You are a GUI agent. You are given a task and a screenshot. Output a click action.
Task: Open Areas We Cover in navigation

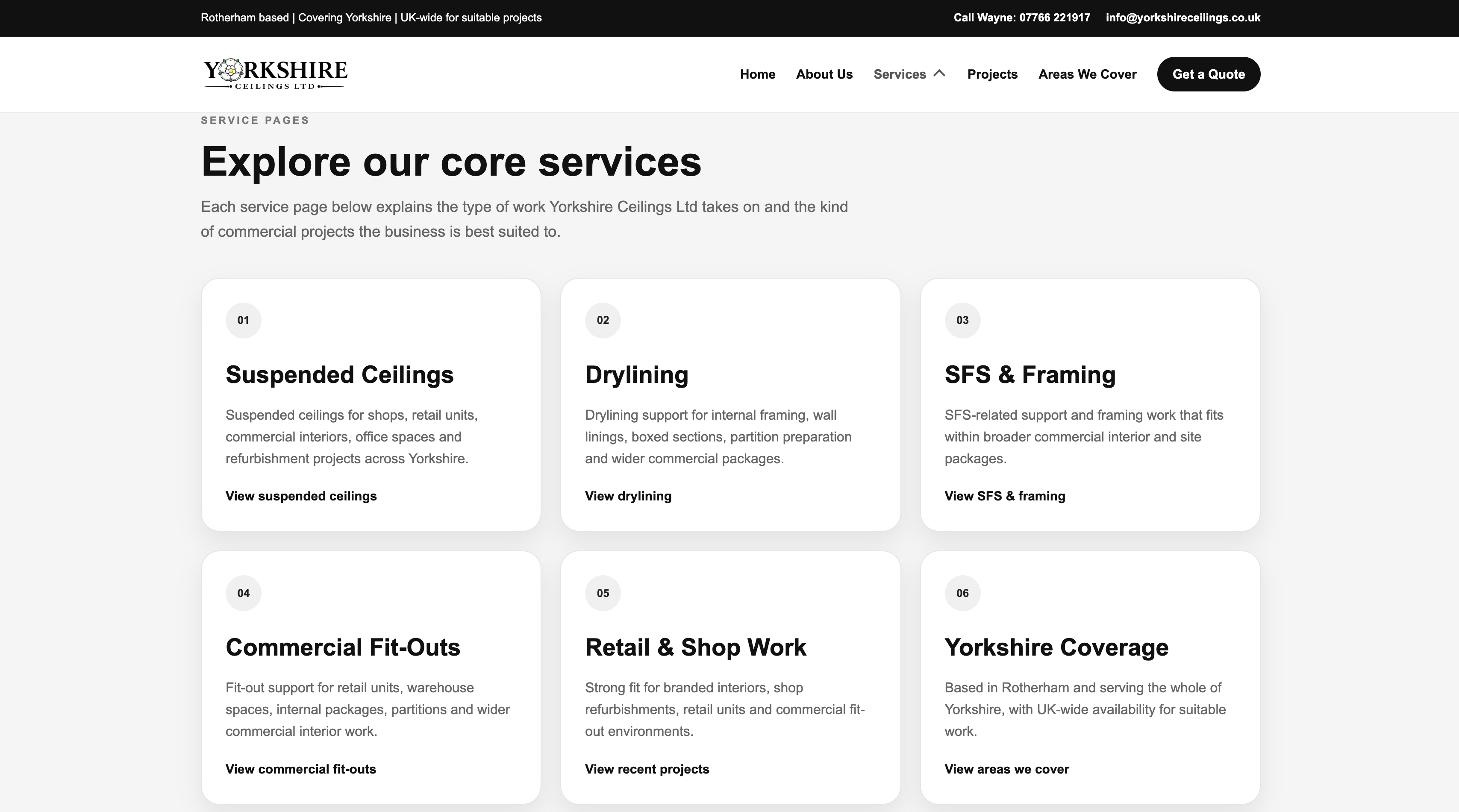click(x=1088, y=74)
